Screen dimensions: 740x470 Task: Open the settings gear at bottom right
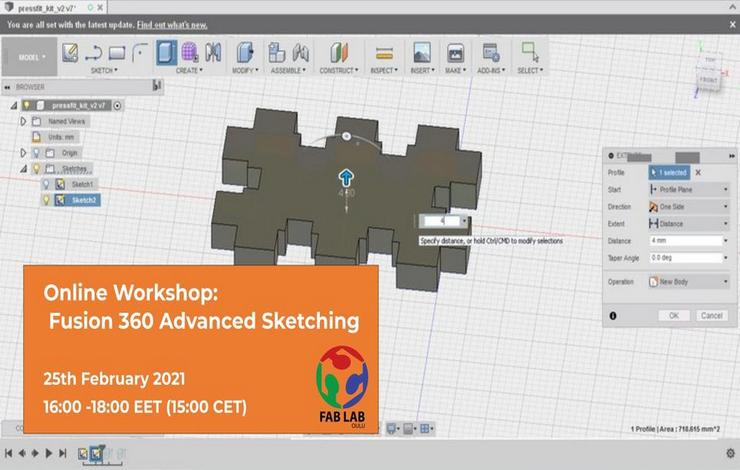pyautogui.click(x=730, y=453)
